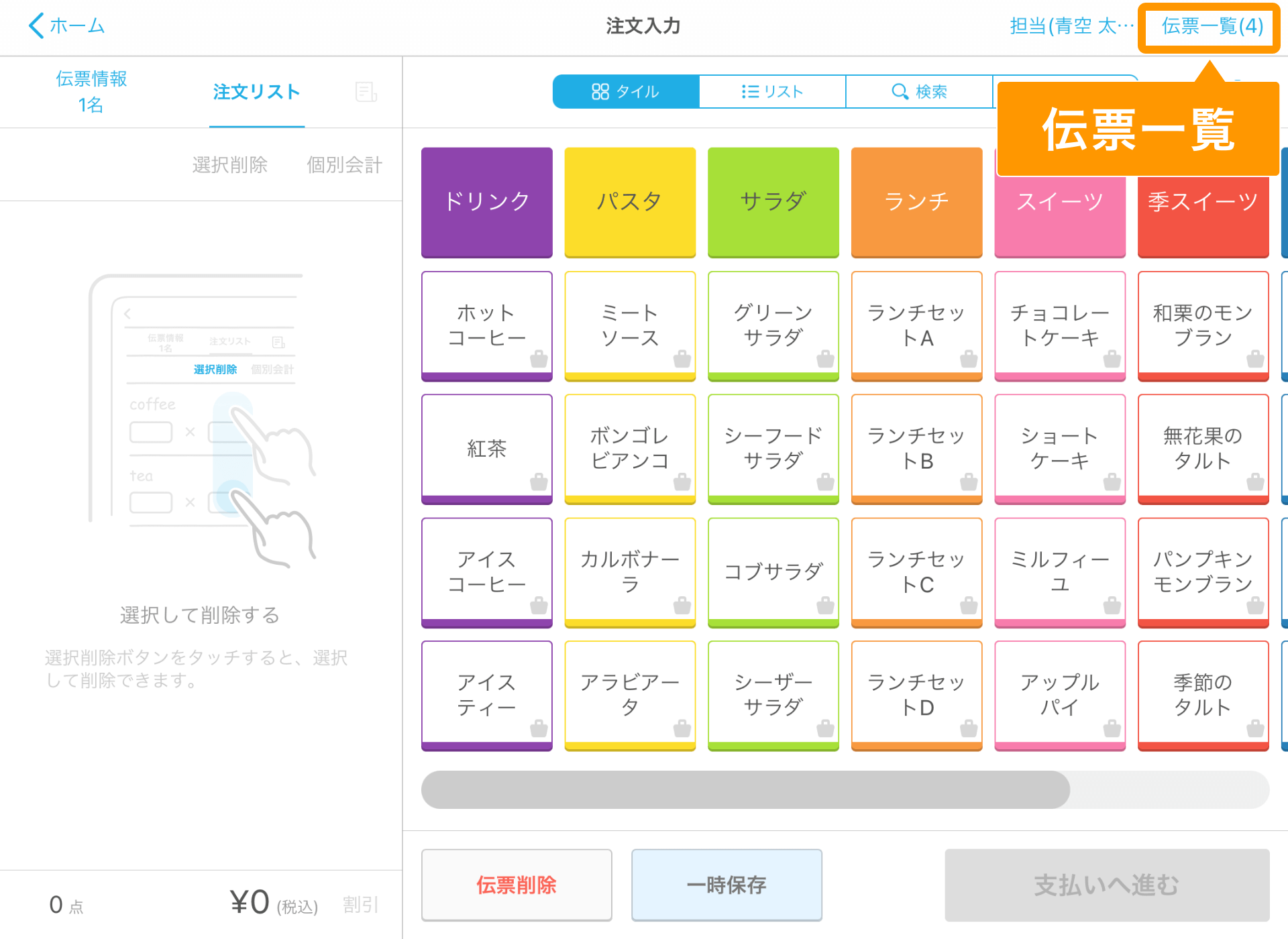Add グリーンサラダ to the order

click(x=773, y=325)
